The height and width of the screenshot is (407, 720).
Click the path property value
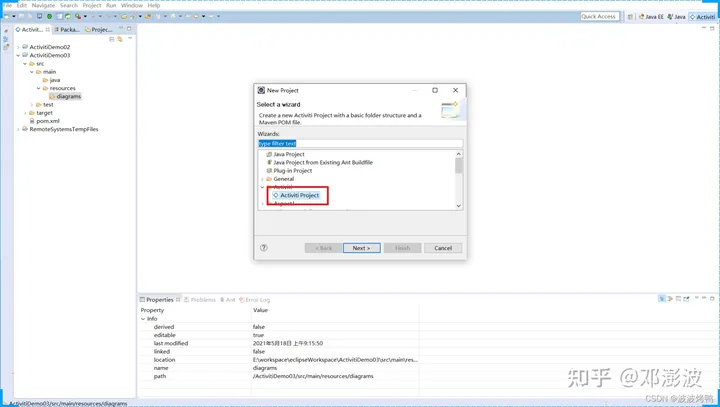[313, 376]
